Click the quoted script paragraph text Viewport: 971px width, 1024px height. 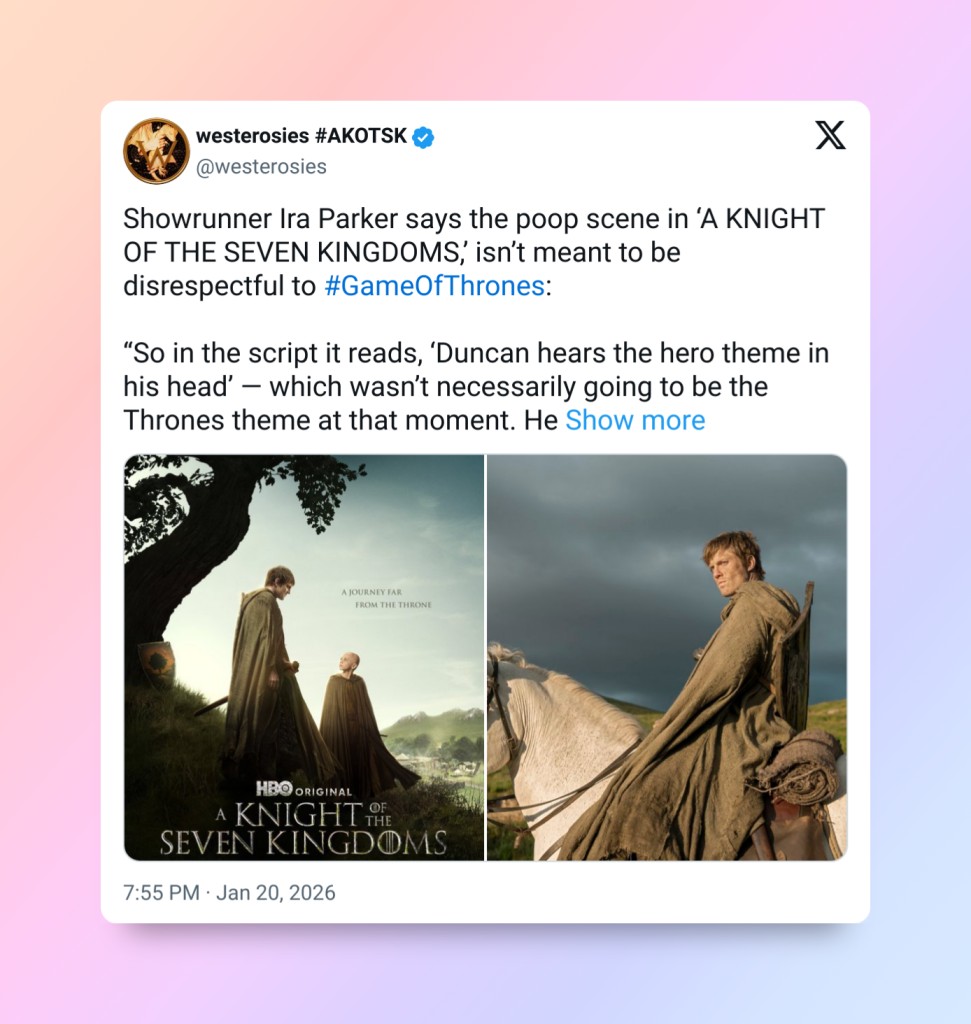(476, 387)
